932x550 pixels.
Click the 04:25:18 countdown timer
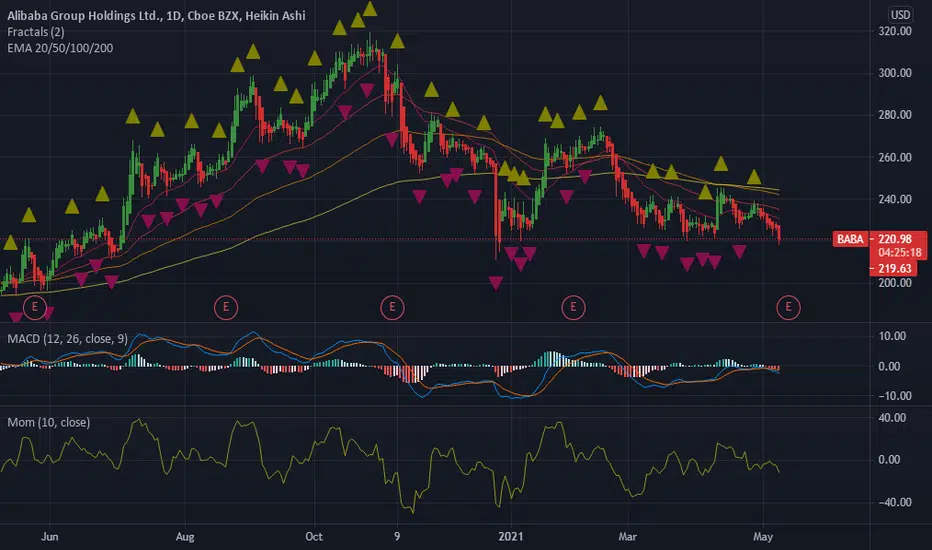[900, 253]
